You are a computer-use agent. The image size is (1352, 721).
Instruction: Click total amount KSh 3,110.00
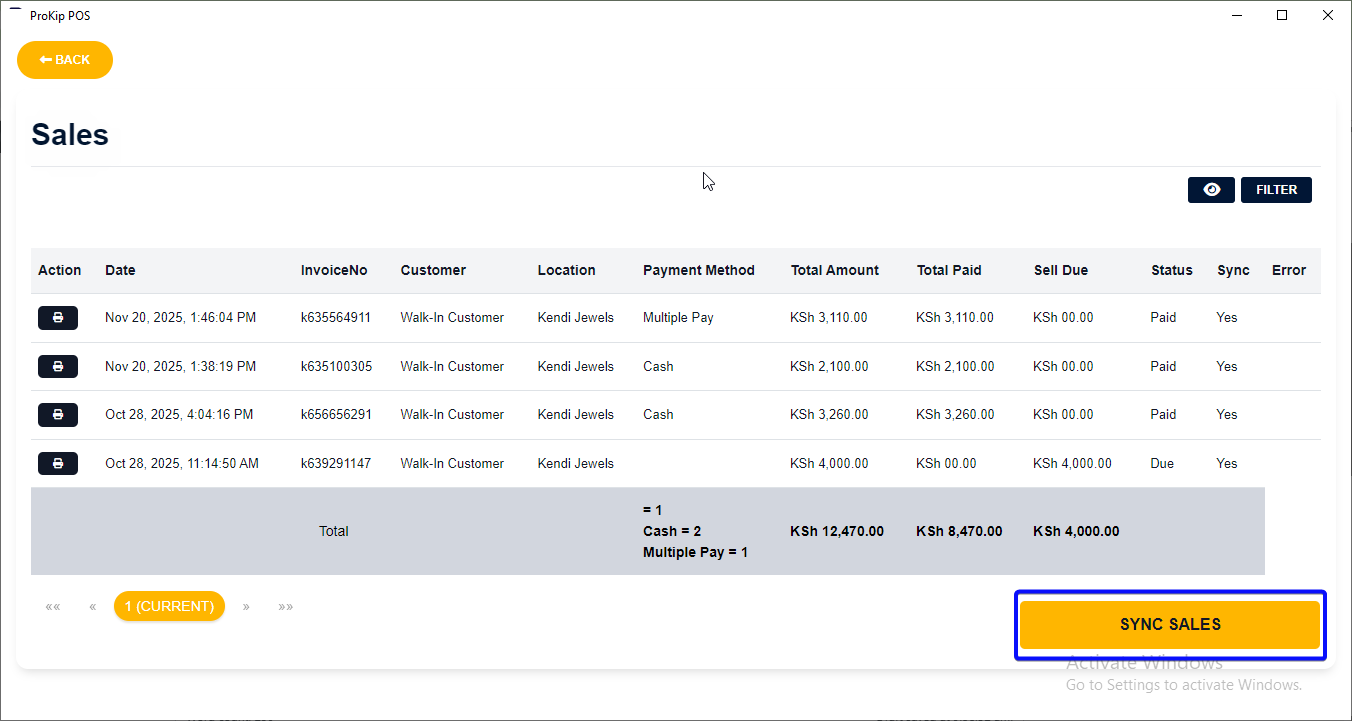tap(829, 318)
